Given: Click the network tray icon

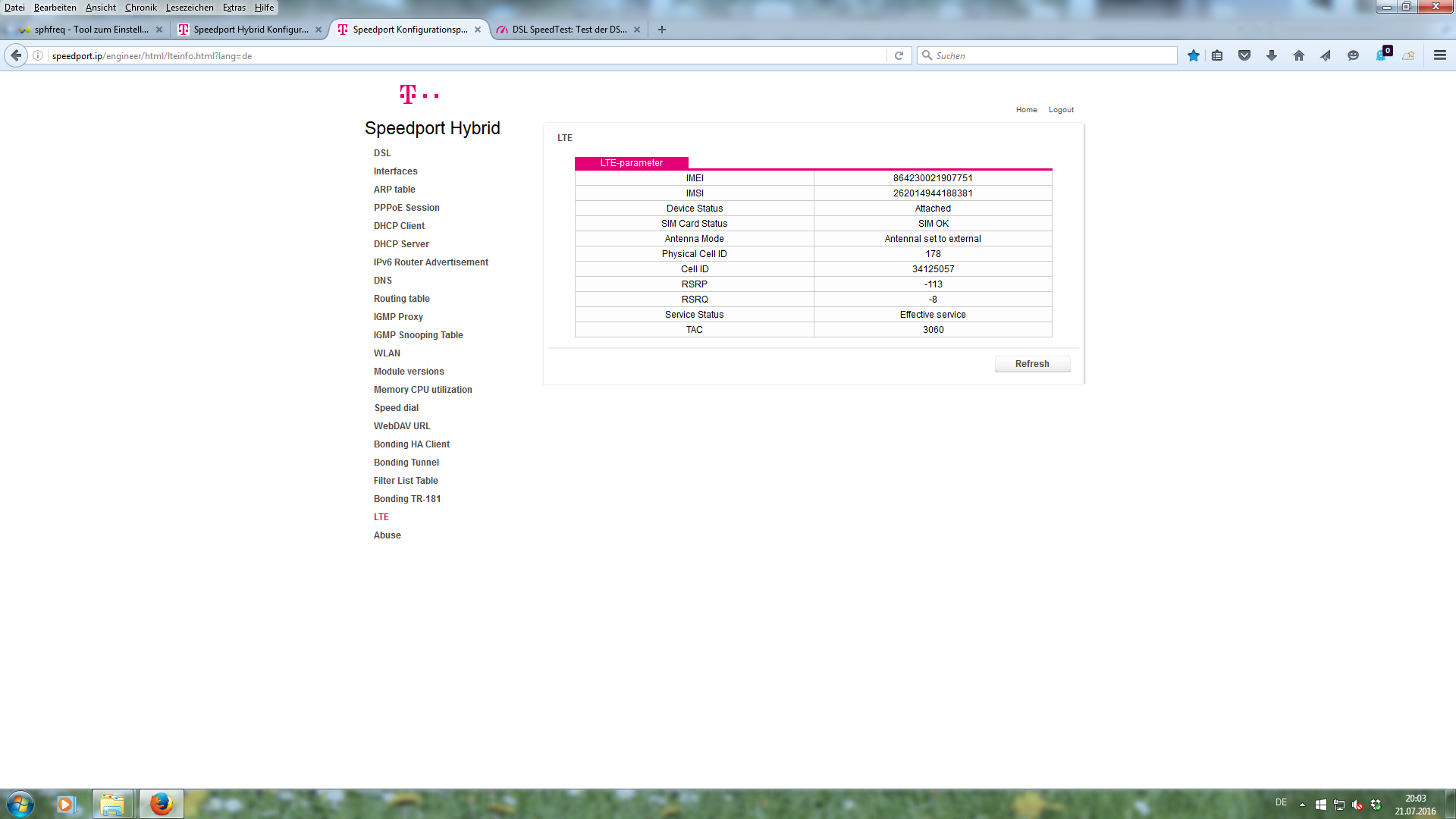Looking at the screenshot, I should click(x=1339, y=805).
